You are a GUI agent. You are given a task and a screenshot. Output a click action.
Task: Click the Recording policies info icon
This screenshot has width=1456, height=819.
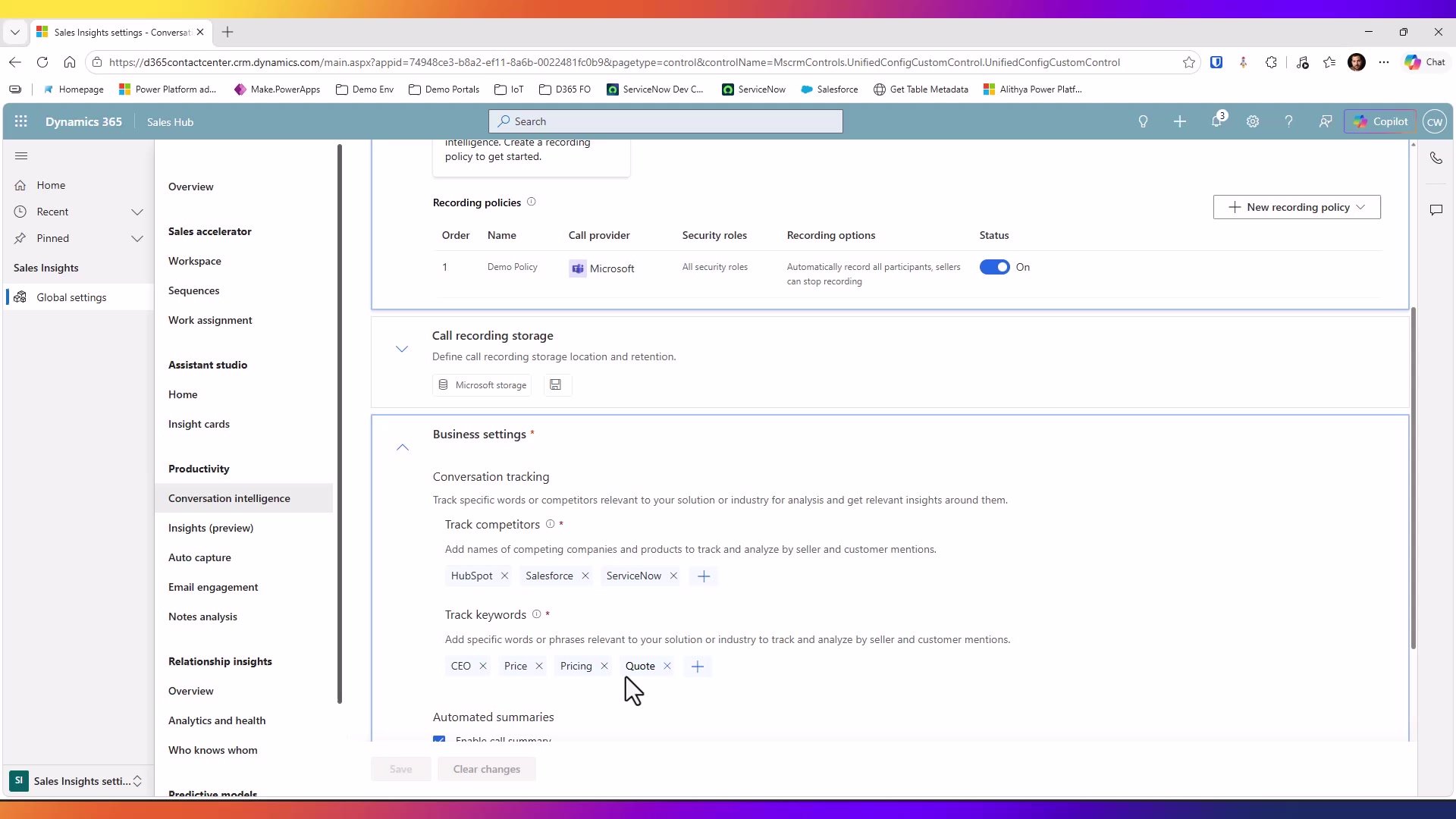(532, 202)
